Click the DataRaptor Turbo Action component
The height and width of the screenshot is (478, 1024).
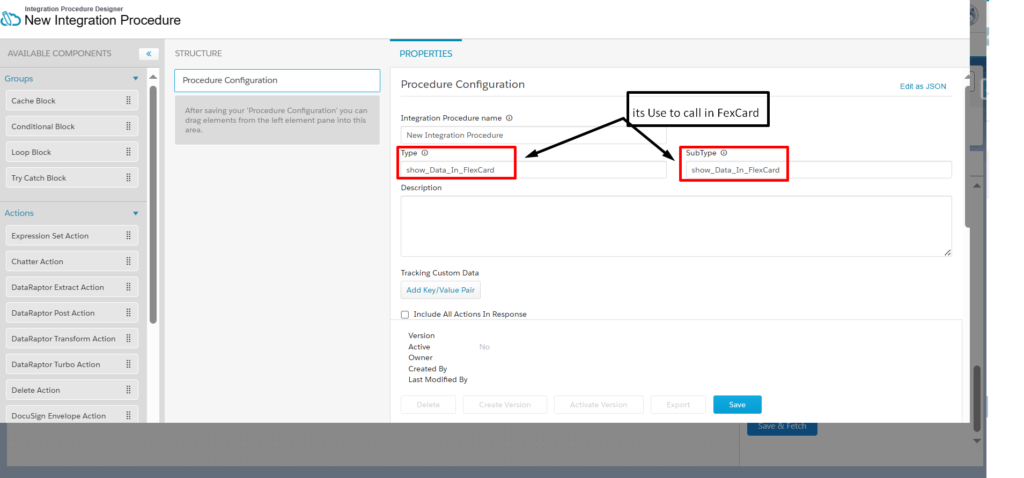tap(72, 364)
